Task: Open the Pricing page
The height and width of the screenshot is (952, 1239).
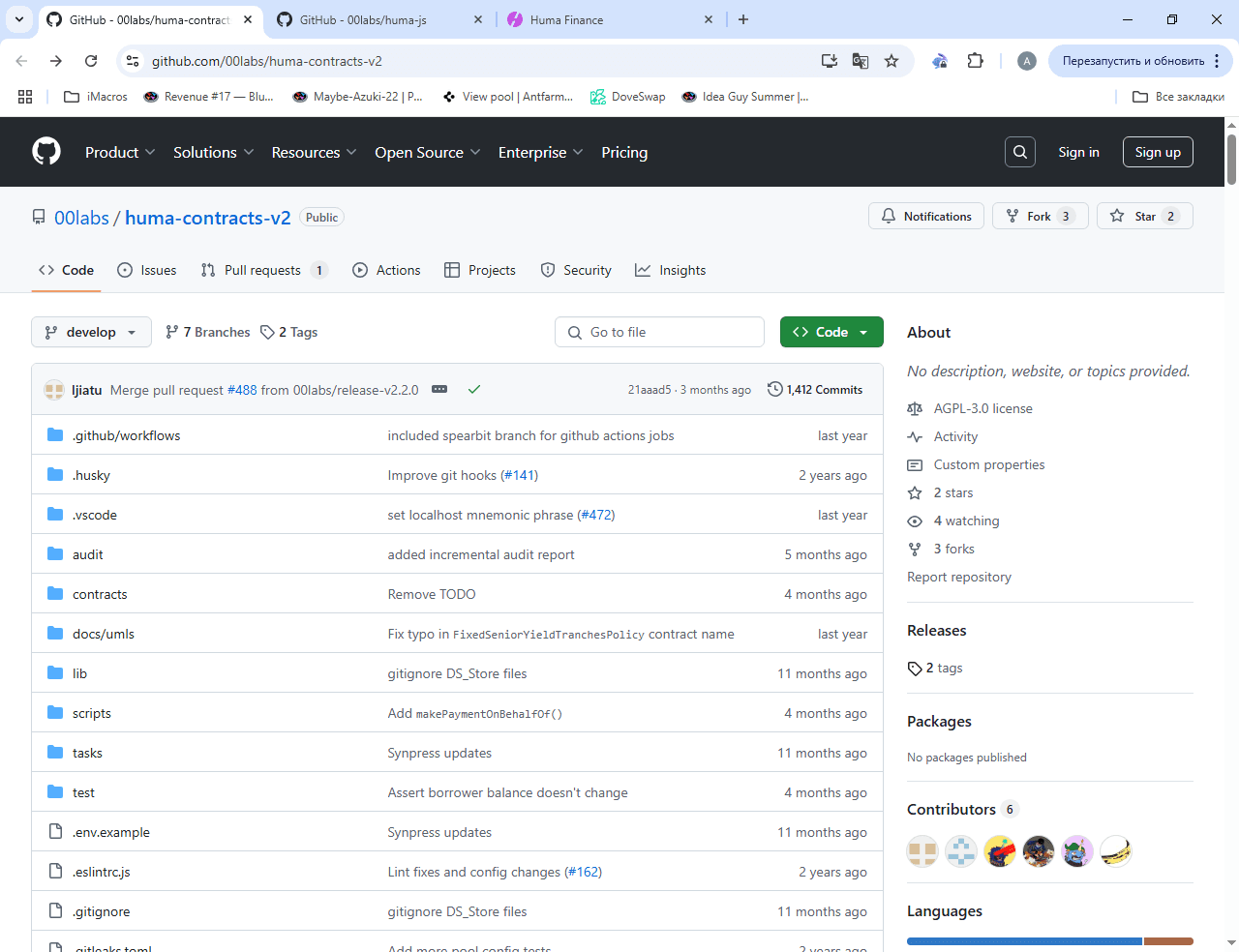Action: pyautogui.click(x=624, y=152)
